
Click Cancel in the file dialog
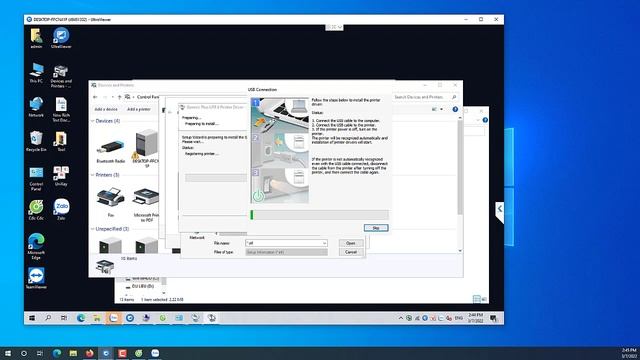(351, 252)
